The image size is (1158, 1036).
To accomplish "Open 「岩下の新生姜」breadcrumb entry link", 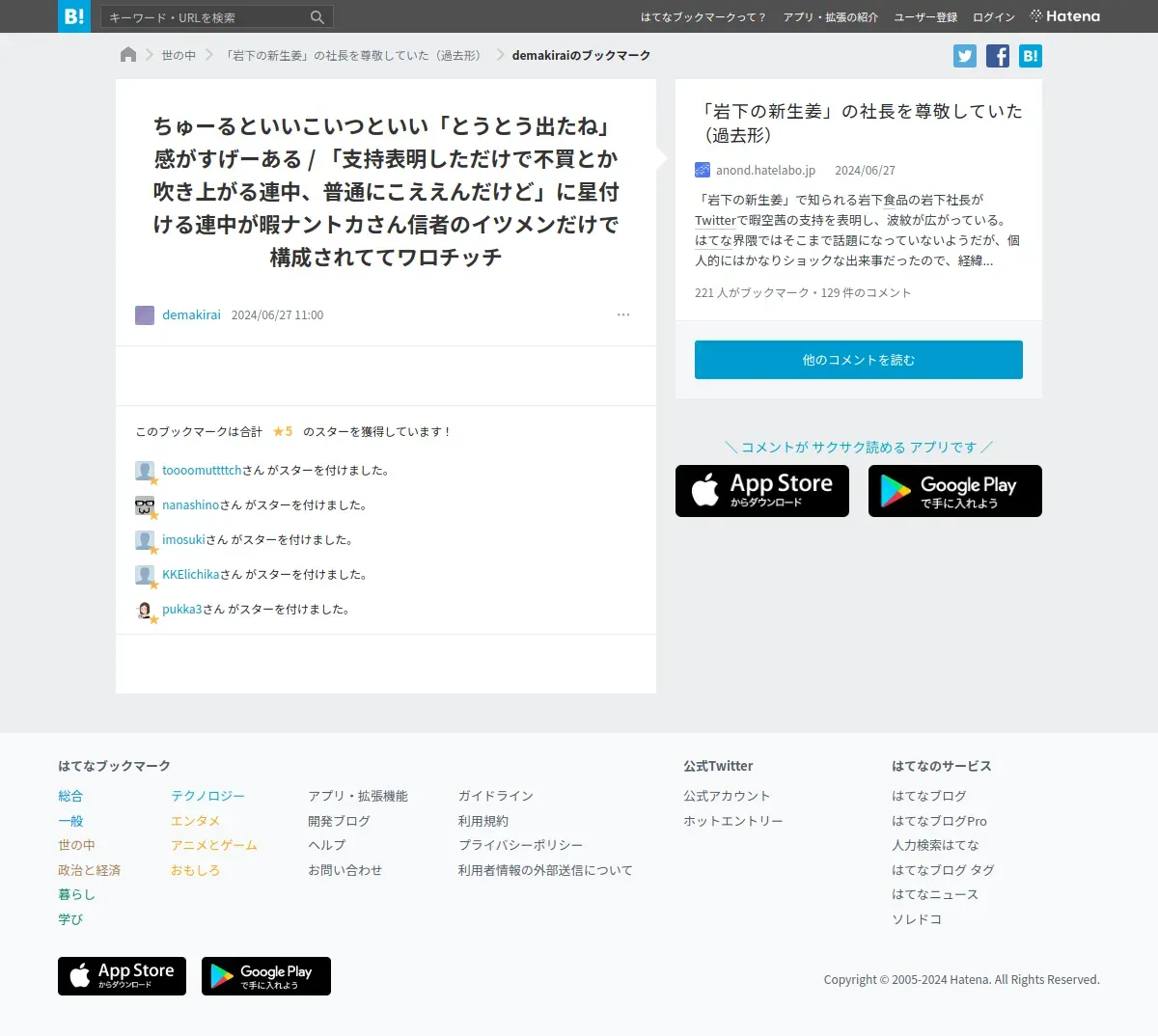I will coord(352,55).
